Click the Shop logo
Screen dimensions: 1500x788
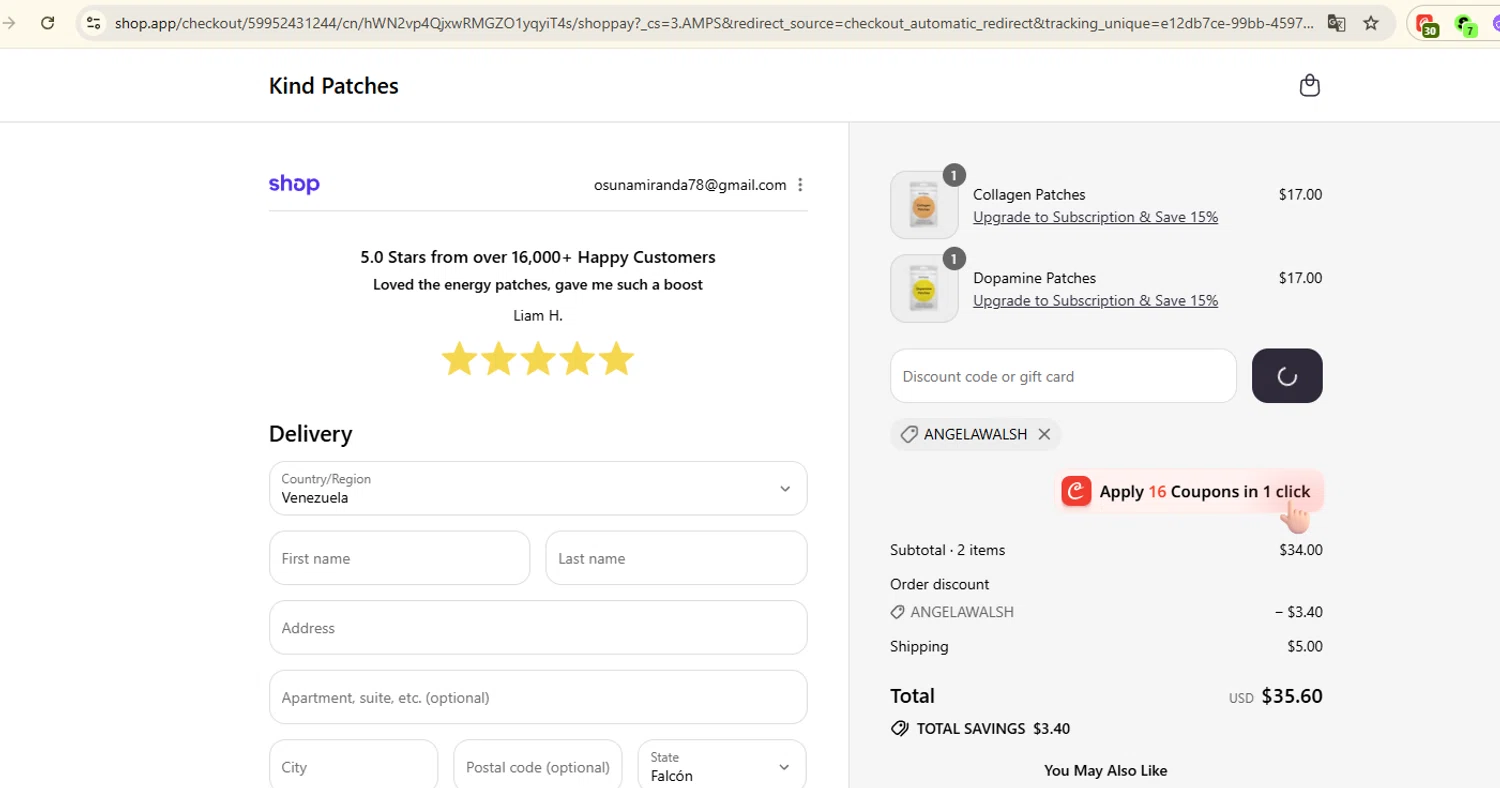[x=294, y=184]
